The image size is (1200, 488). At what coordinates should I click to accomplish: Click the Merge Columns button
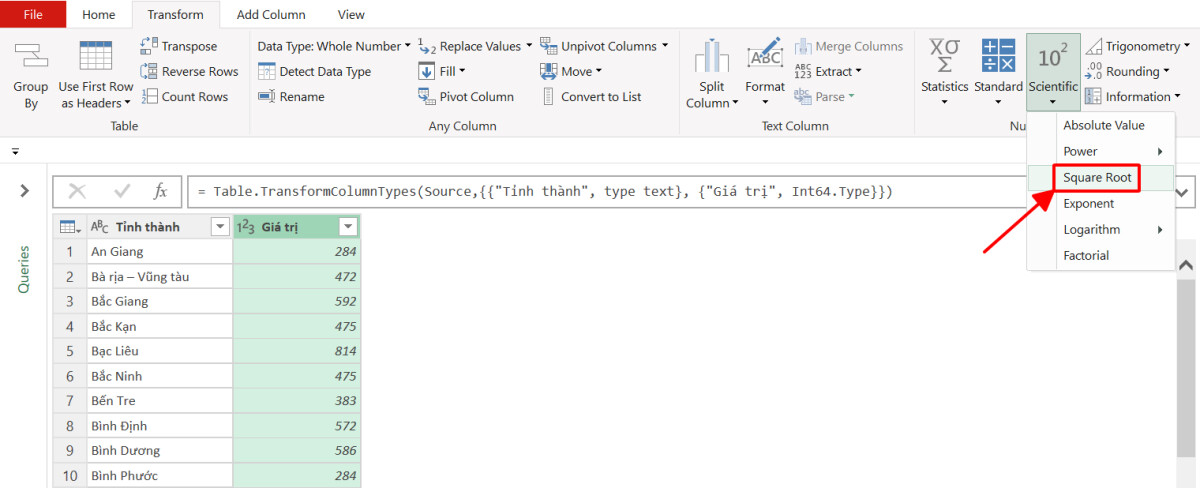point(849,46)
